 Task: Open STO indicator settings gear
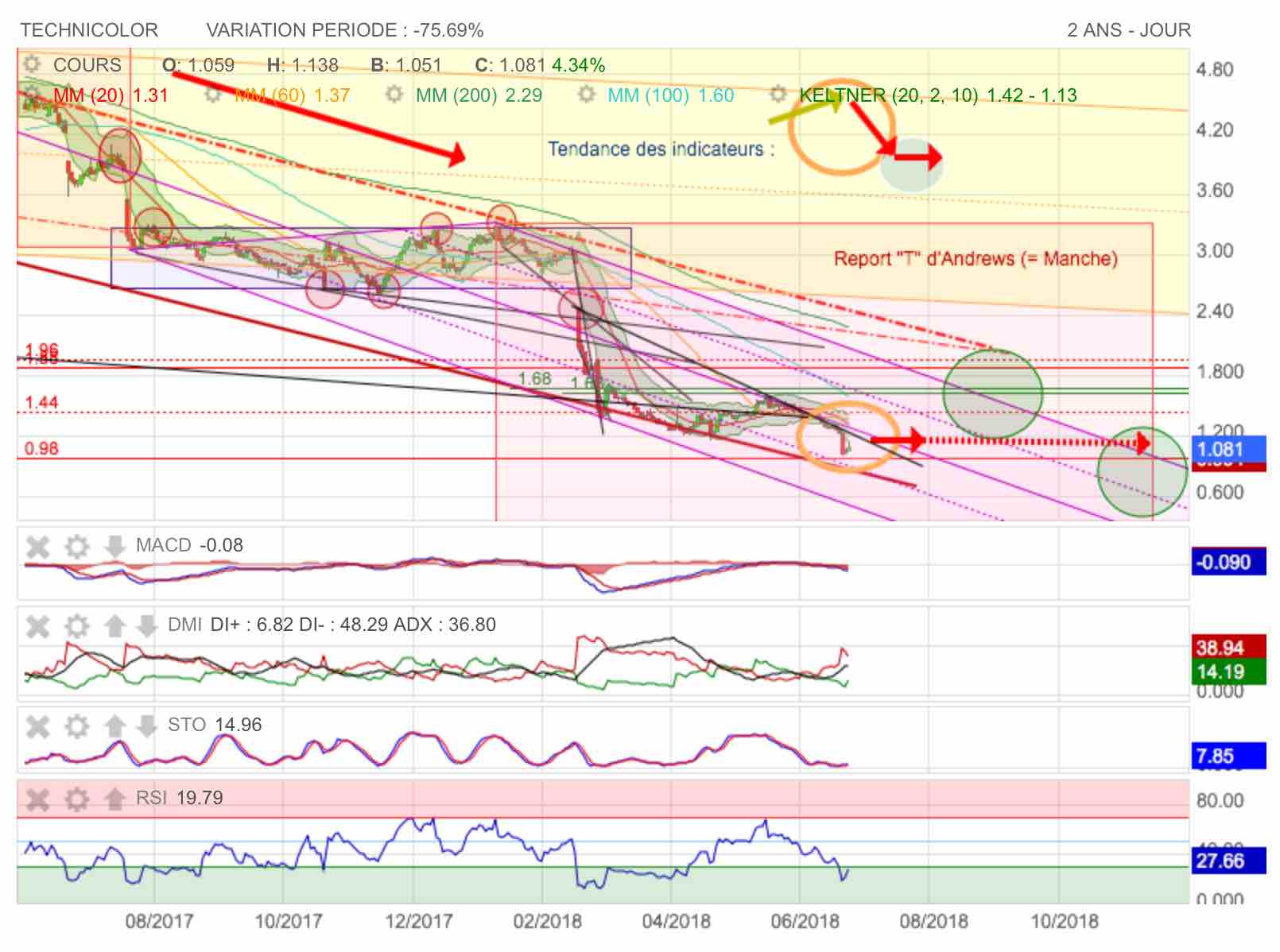(76, 726)
